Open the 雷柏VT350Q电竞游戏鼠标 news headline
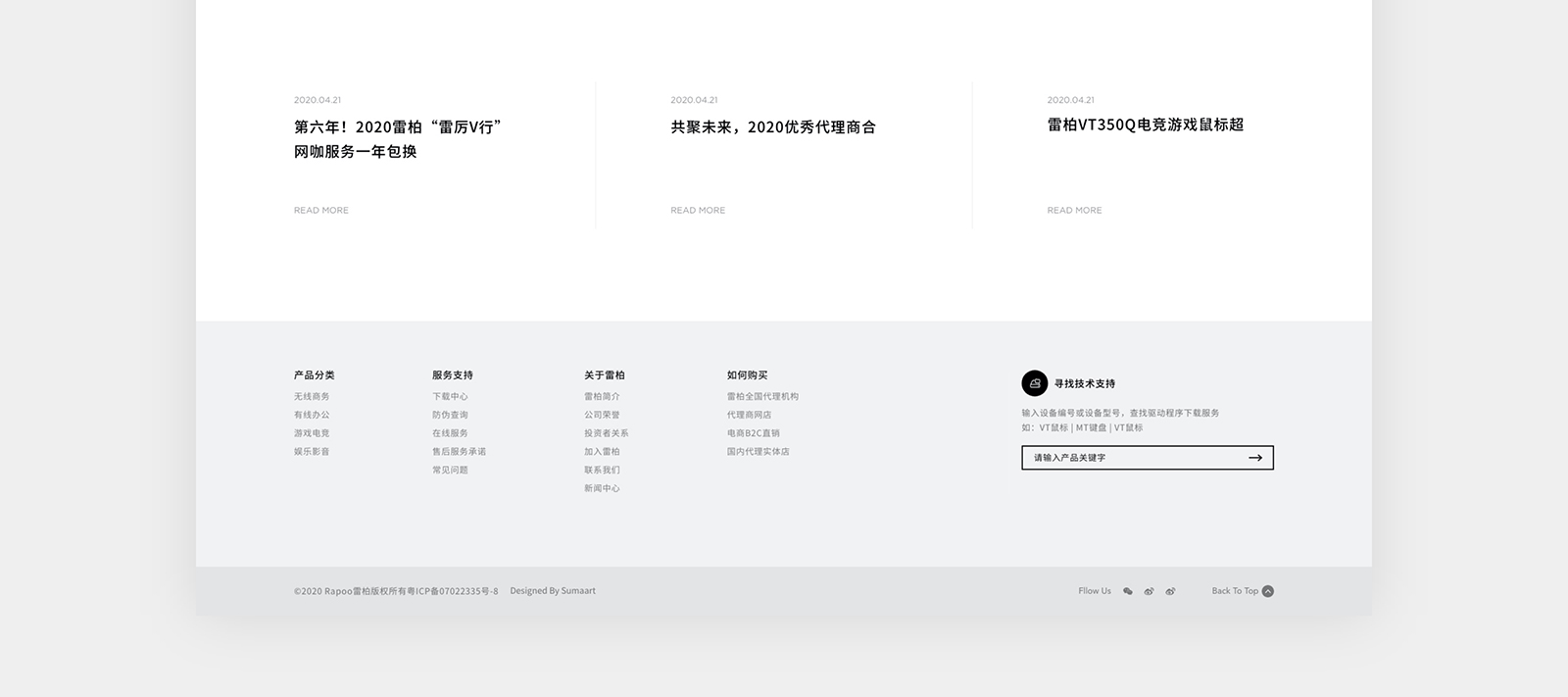Viewport: 1568px width, 697px height. (1145, 124)
